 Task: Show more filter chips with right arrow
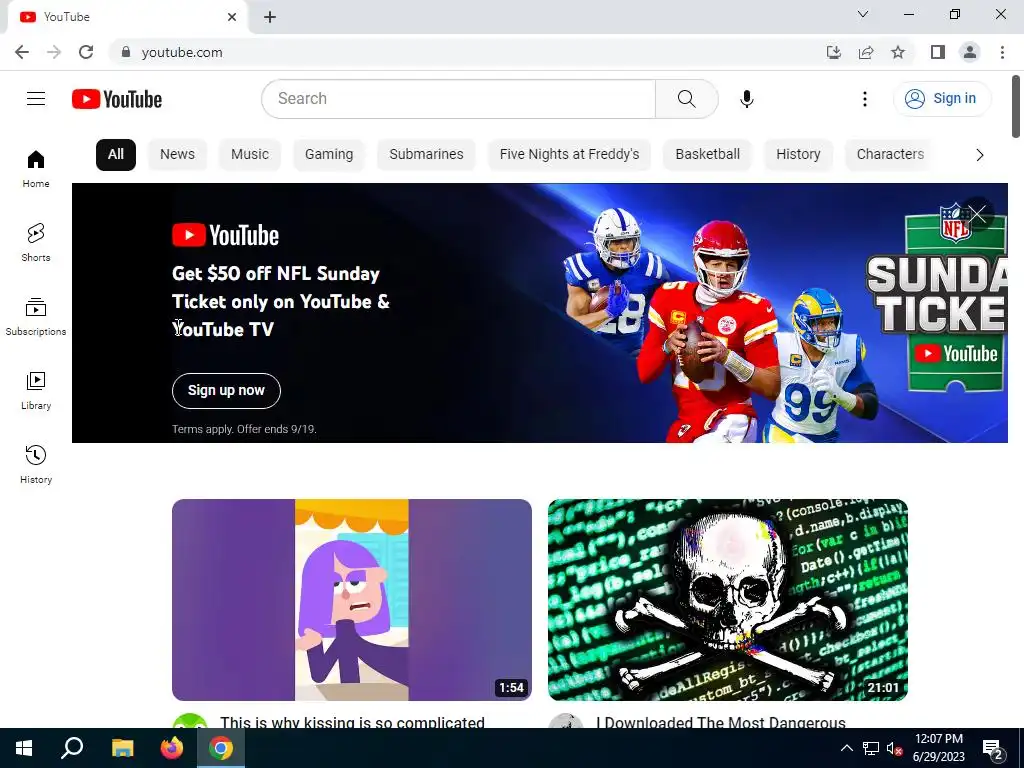(x=979, y=155)
